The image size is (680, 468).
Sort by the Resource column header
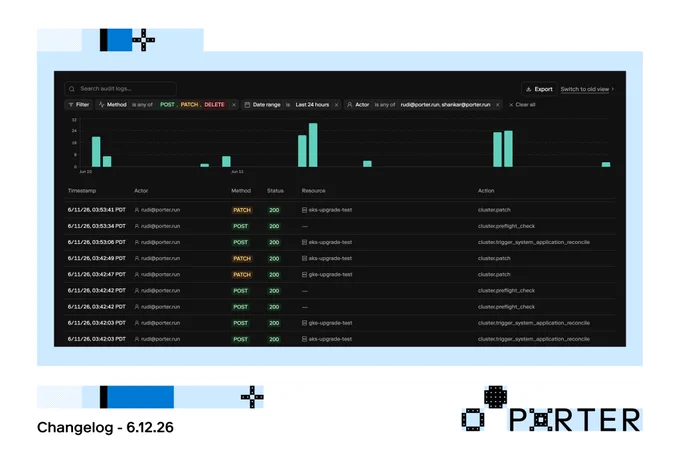point(314,191)
